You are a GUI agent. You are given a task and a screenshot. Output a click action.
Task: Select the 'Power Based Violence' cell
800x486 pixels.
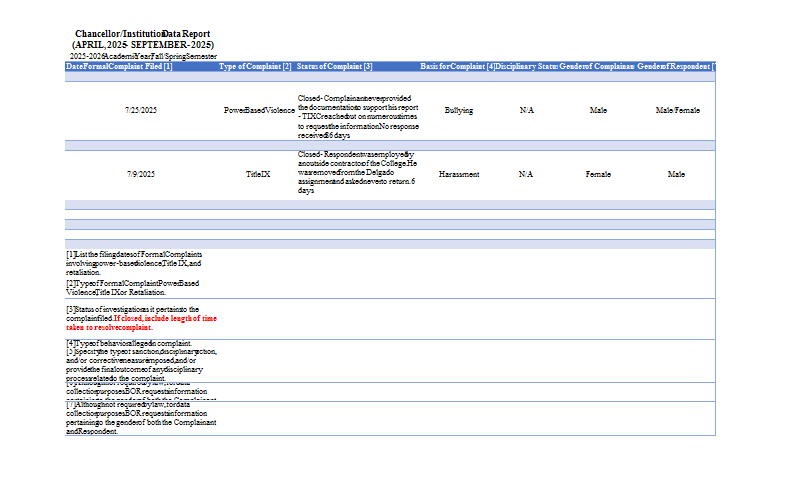pyautogui.click(x=258, y=110)
